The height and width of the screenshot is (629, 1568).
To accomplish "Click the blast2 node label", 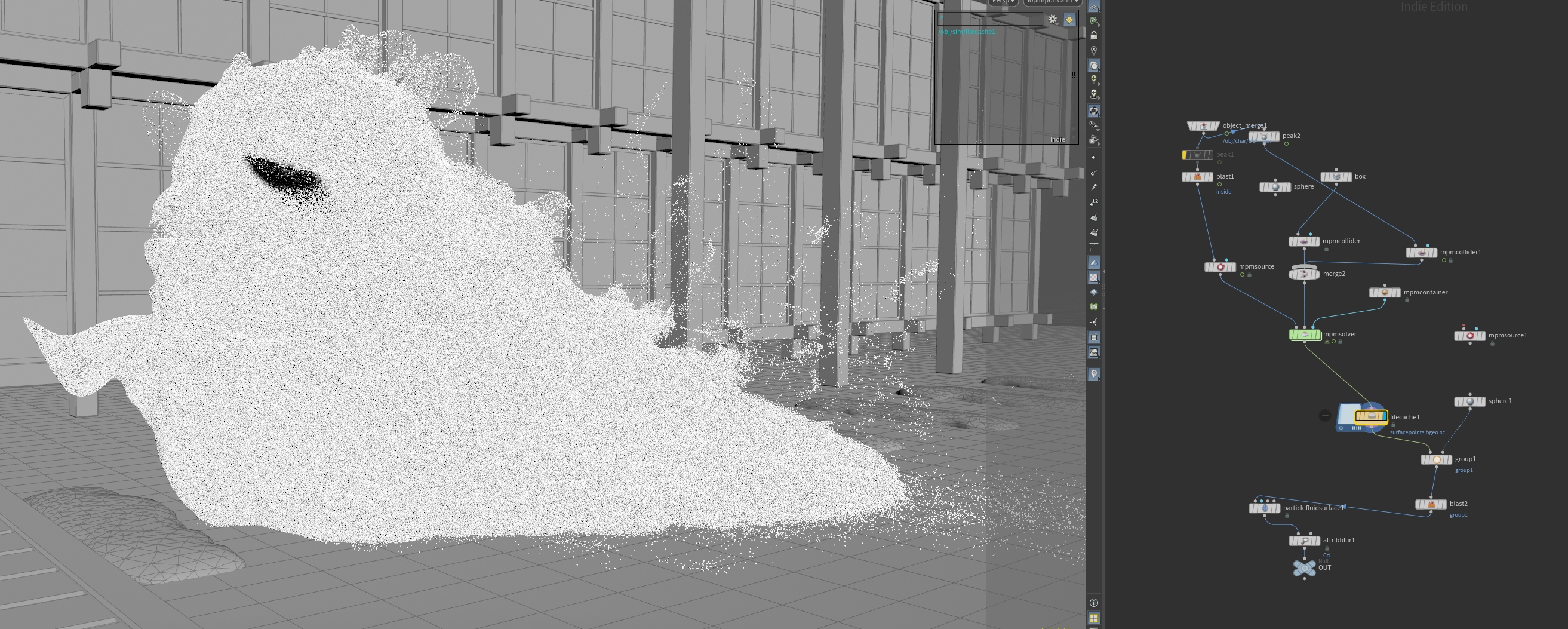I will (x=1459, y=504).
